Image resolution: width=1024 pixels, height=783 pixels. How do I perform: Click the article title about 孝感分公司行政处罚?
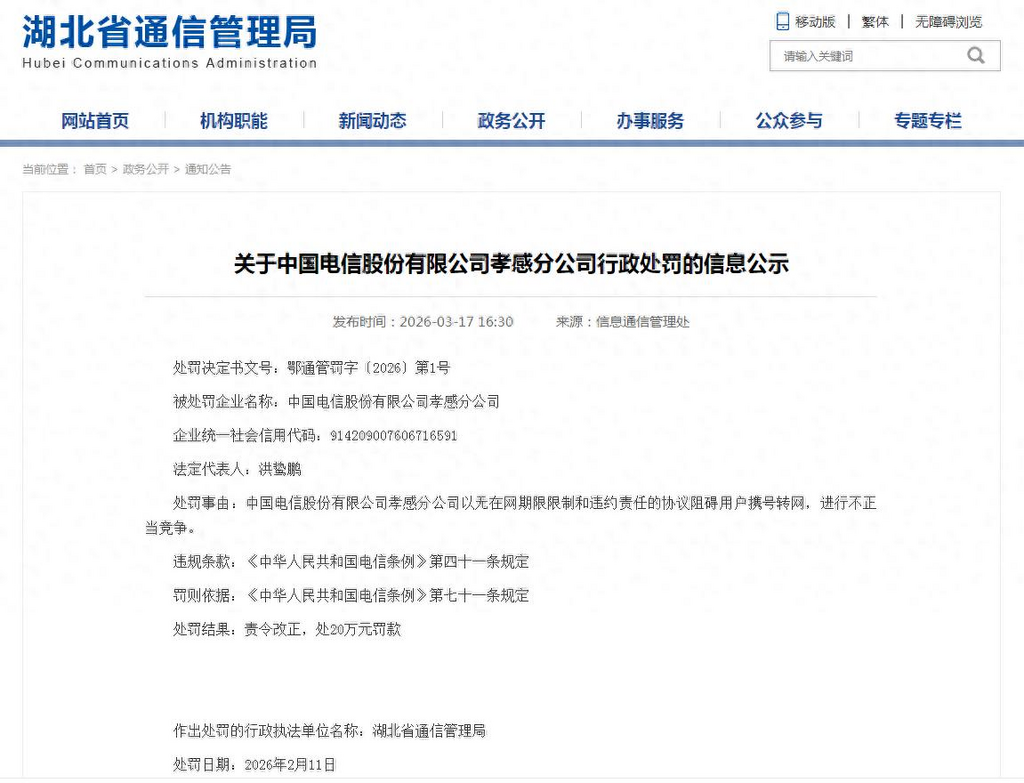pyautogui.click(x=511, y=264)
